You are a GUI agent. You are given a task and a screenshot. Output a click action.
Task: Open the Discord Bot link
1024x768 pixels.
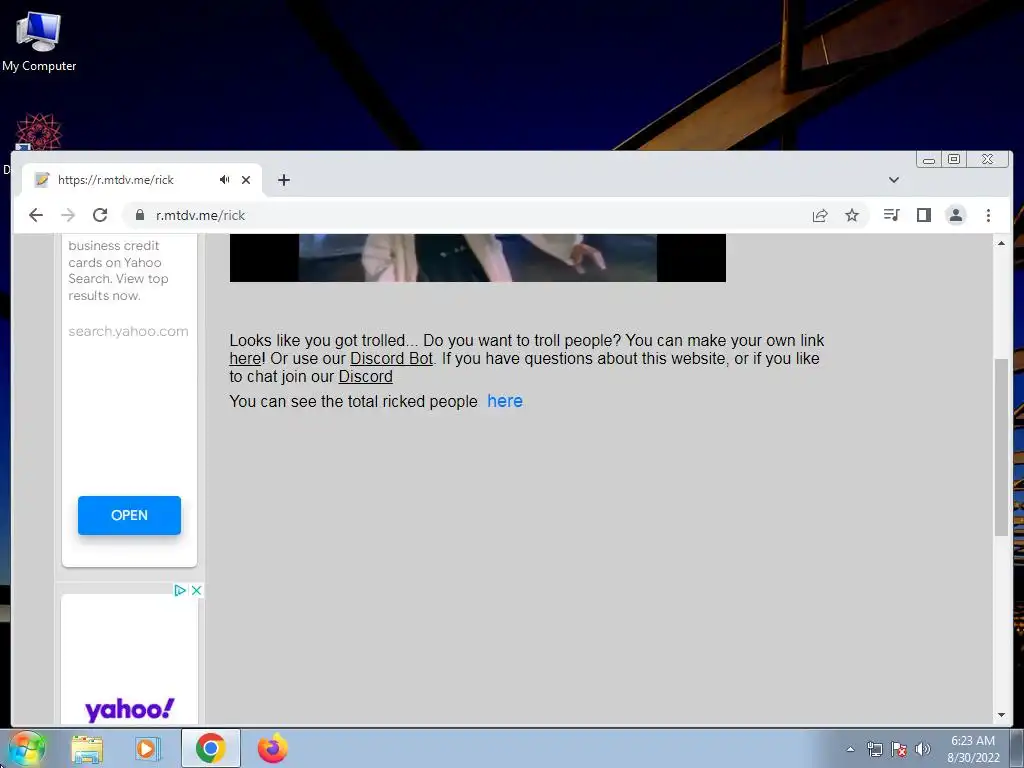tap(391, 359)
